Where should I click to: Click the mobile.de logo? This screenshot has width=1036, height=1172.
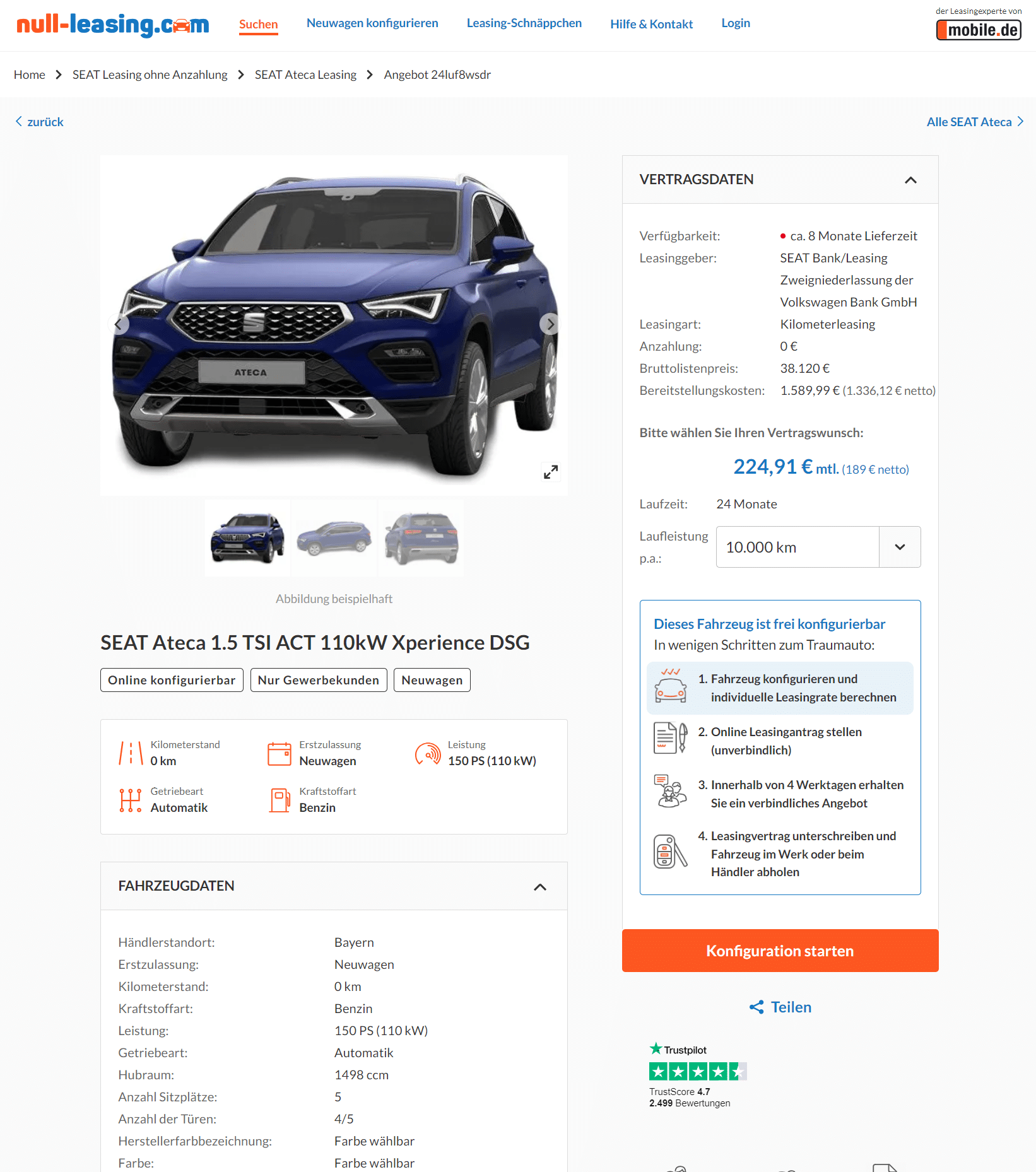pyautogui.click(x=979, y=30)
